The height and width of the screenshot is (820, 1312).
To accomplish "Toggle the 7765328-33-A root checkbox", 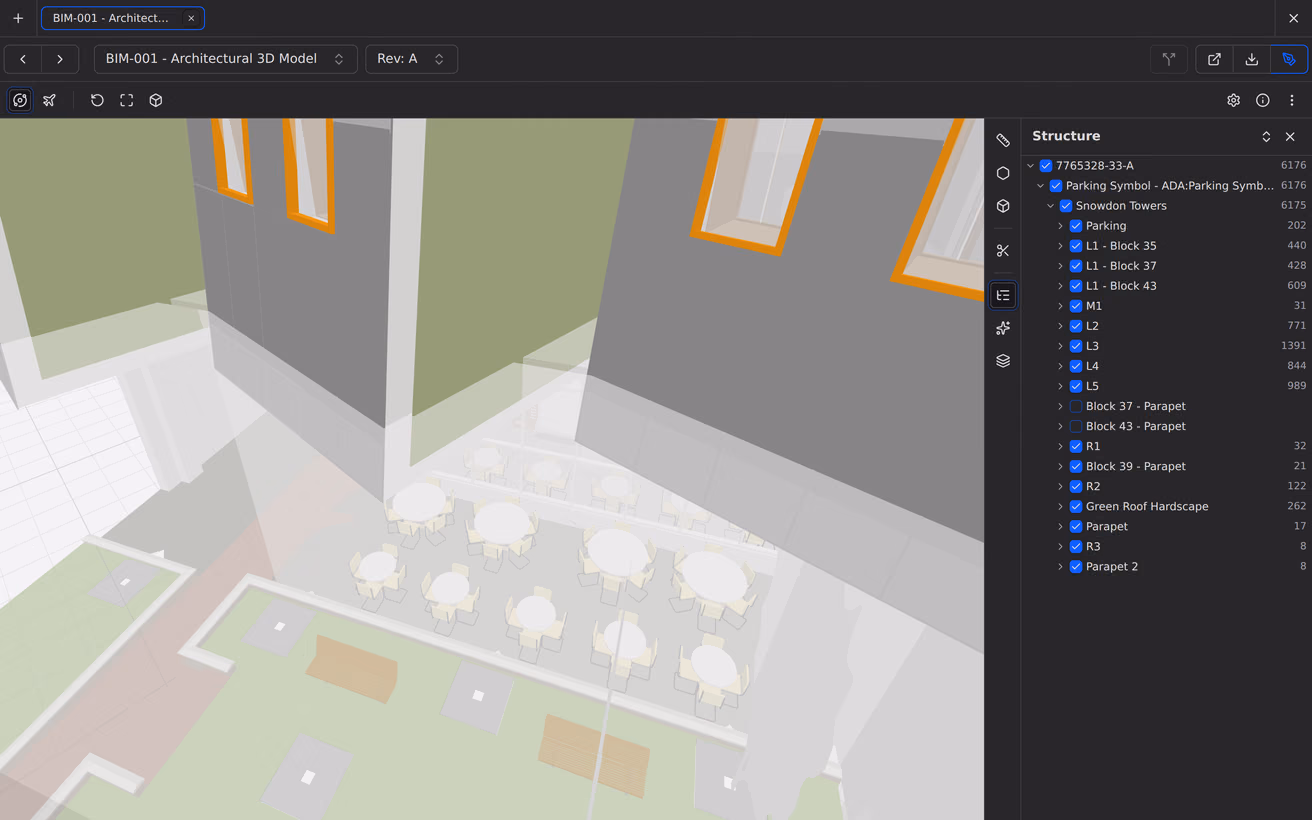I will [x=1046, y=166].
